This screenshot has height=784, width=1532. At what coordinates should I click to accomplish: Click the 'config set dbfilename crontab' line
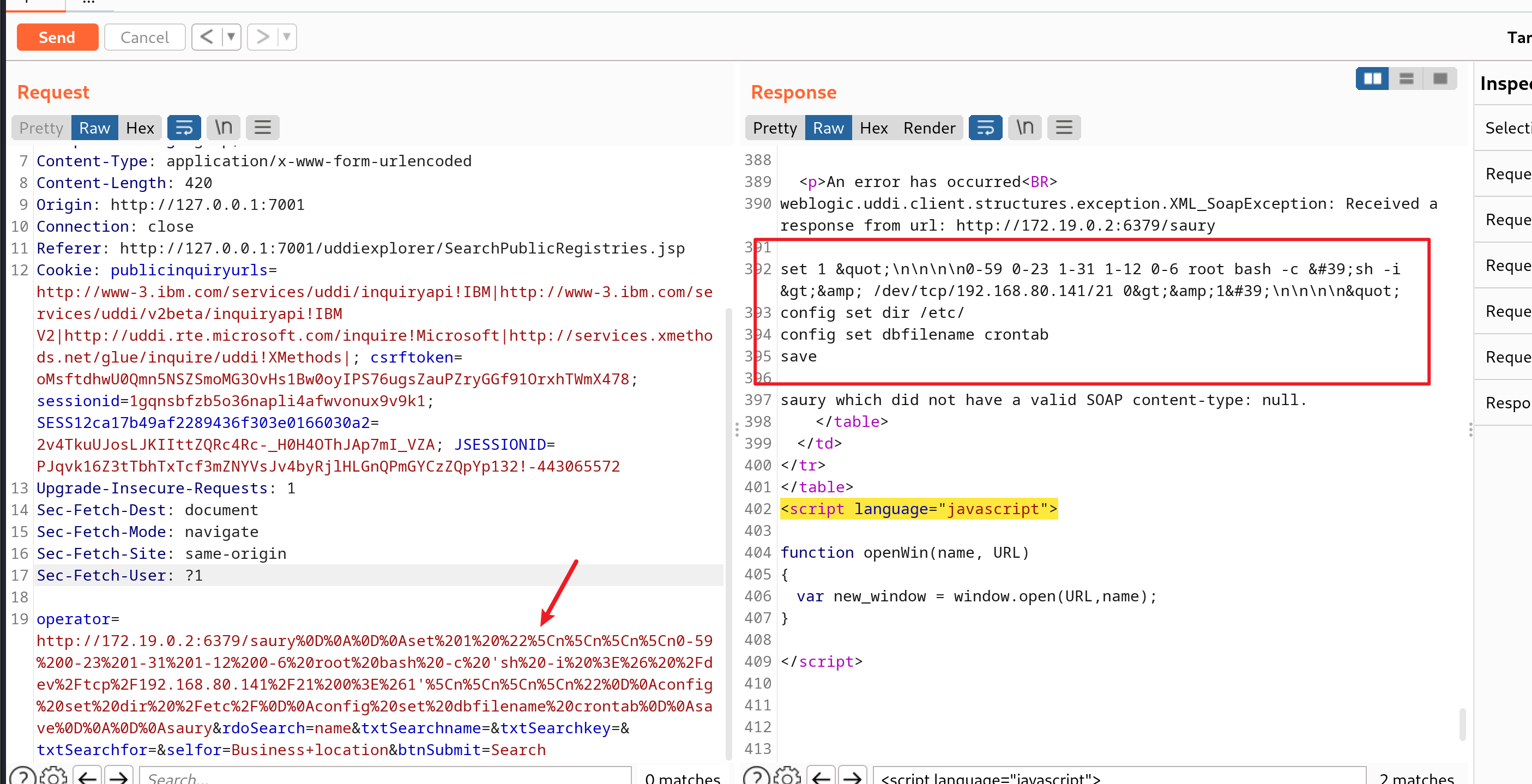914,334
